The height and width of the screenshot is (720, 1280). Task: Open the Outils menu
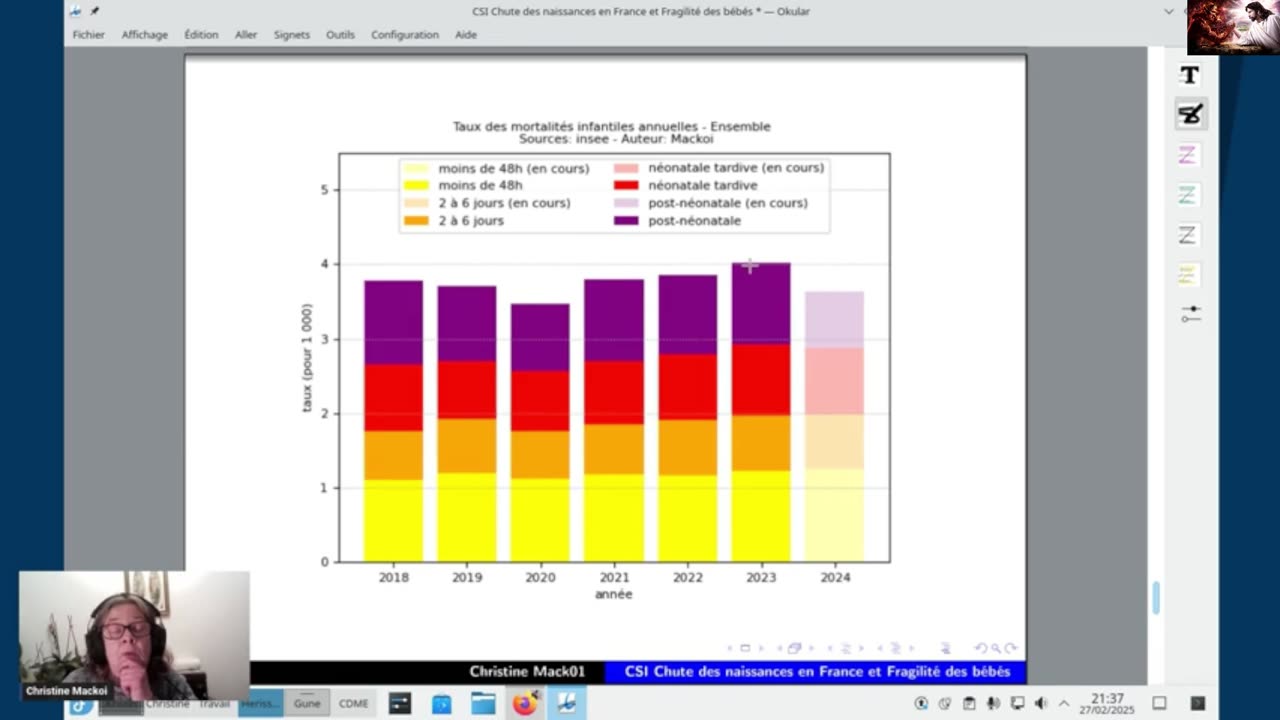click(x=340, y=34)
